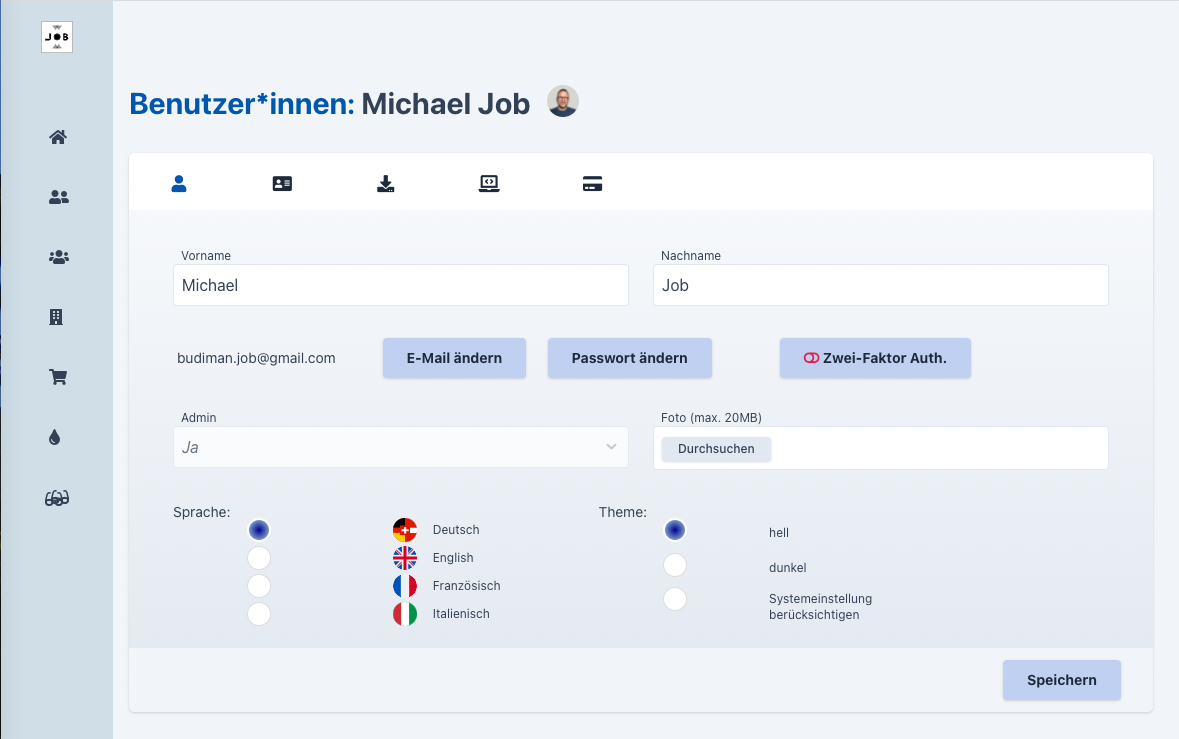Viewport: 1179px width, 739px height.
Task: Open the home icon in sidebar
Action: (x=58, y=137)
